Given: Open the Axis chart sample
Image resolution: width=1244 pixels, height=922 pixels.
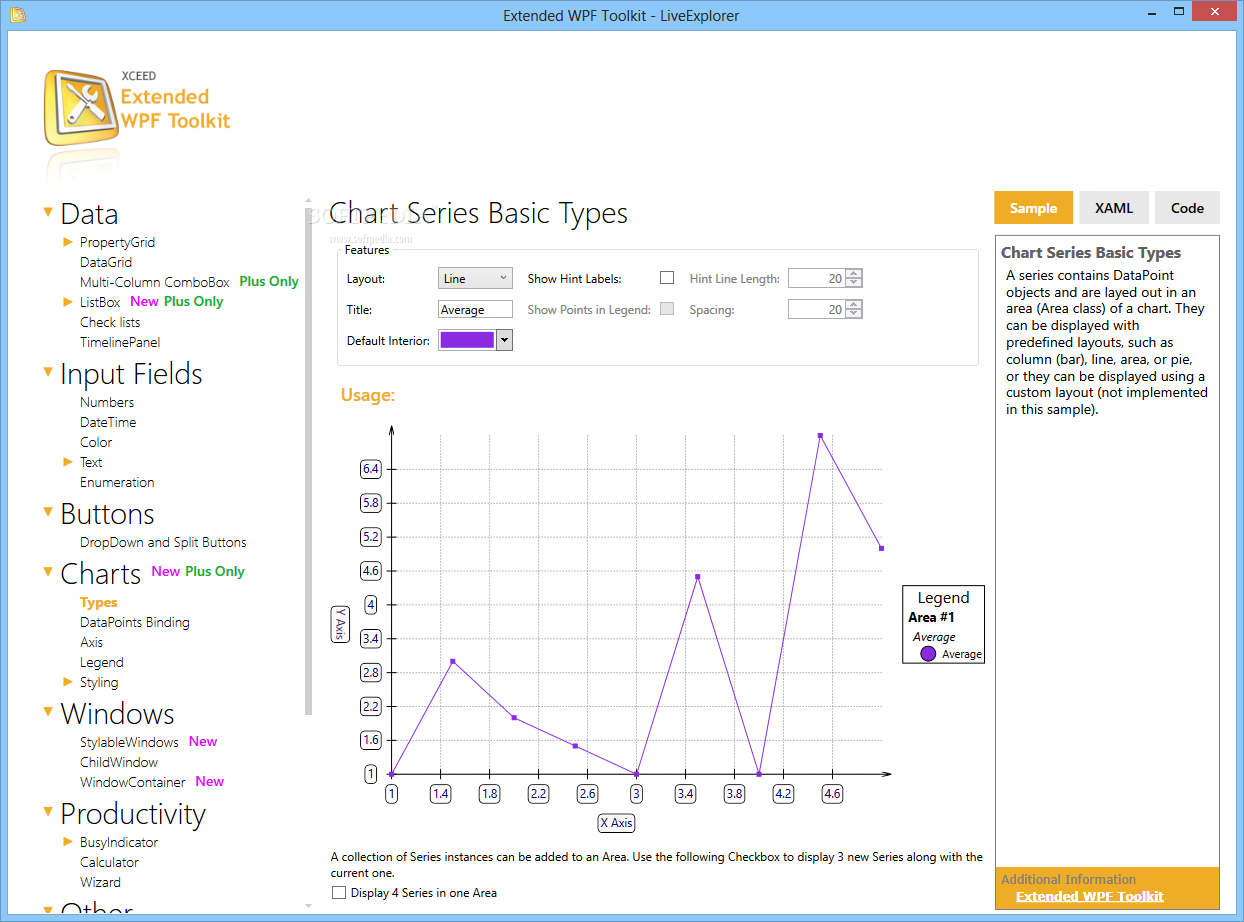Looking at the screenshot, I should click(x=92, y=642).
